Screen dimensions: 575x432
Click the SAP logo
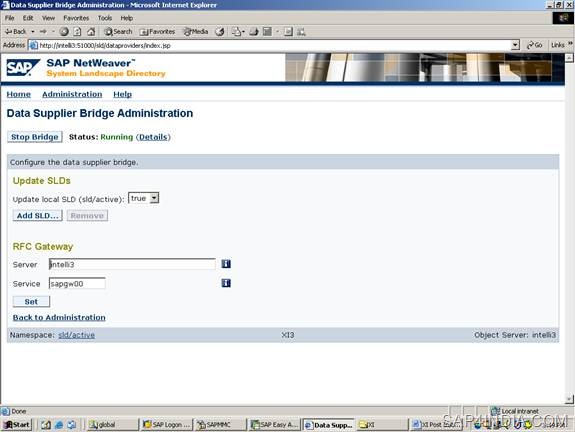pyautogui.click(x=23, y=67)
